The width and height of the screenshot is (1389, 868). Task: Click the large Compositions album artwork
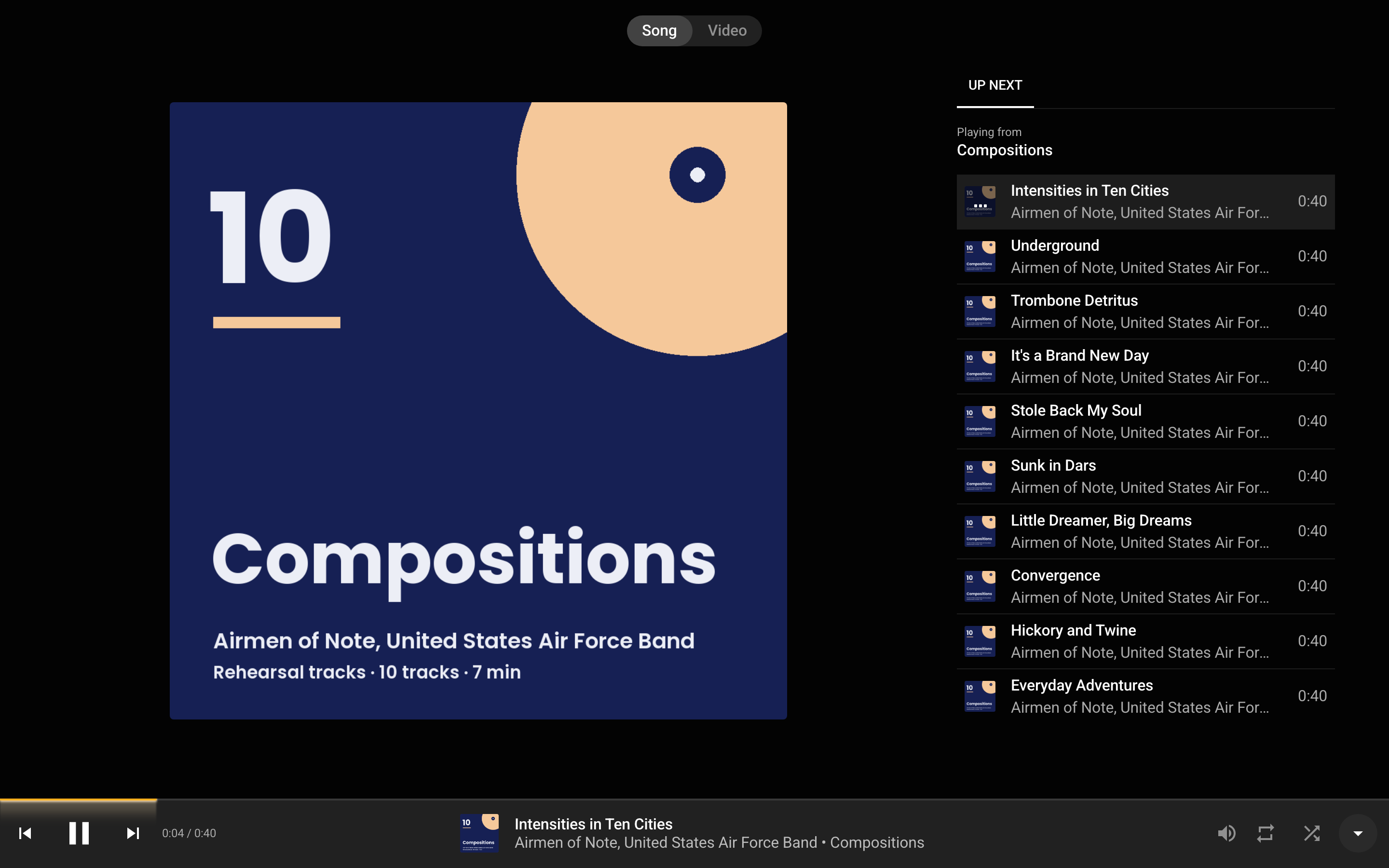coord(478,410)
